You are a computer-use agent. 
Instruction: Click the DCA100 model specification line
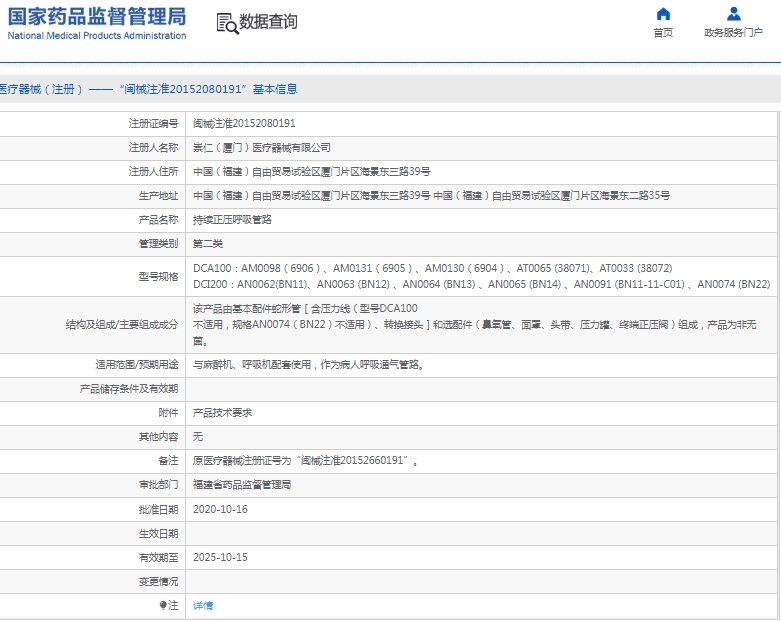pos(432,268)
